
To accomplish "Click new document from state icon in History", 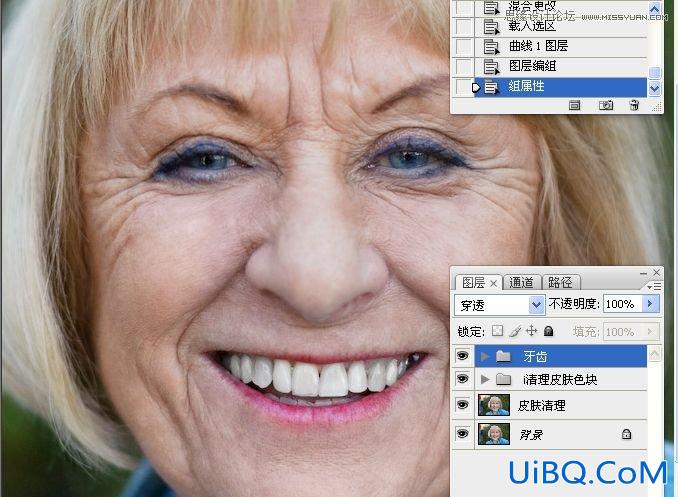I will [x=574, y=105].
